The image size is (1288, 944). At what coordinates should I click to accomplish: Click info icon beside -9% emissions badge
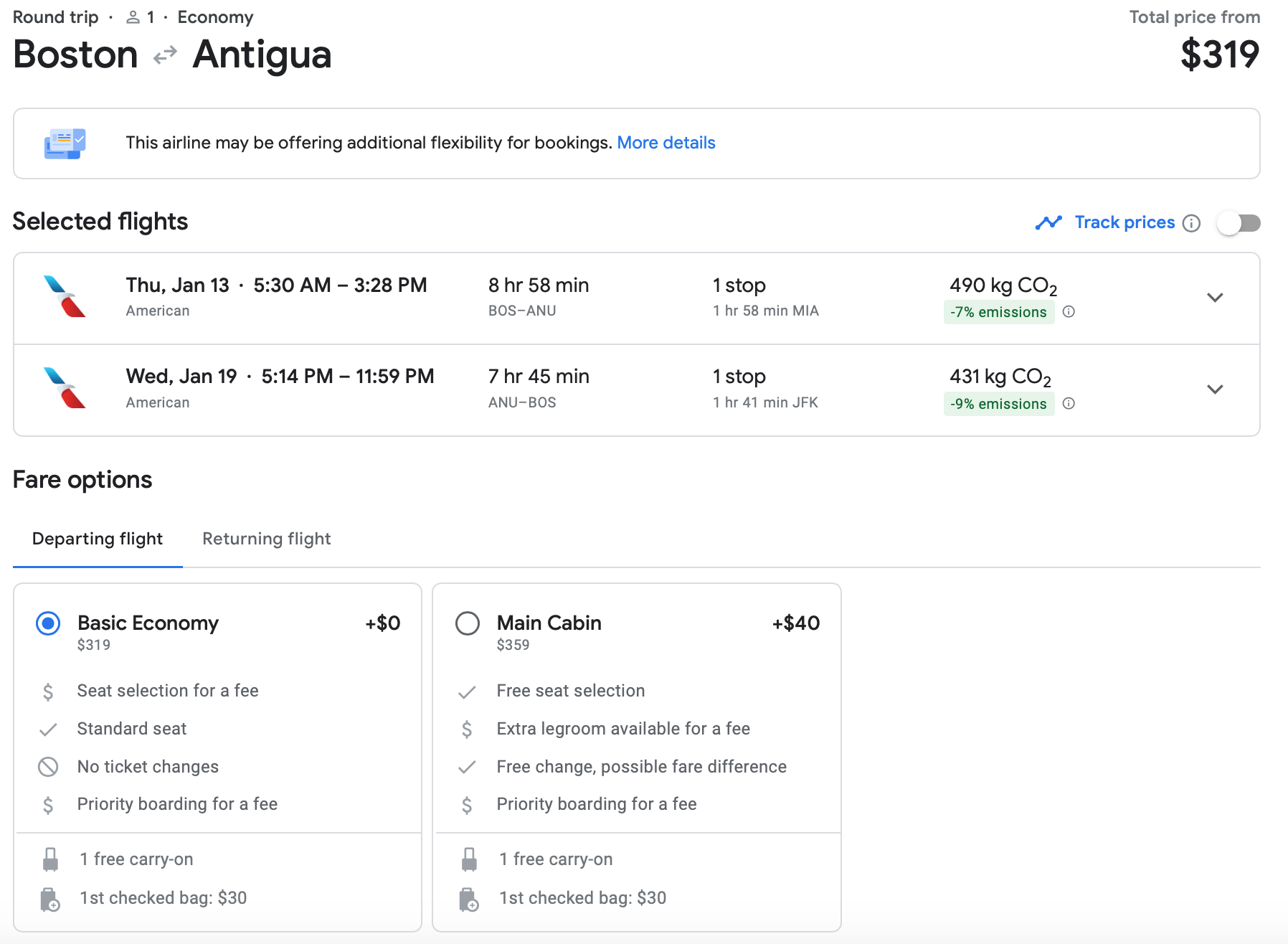click(x=1069, y=403)
